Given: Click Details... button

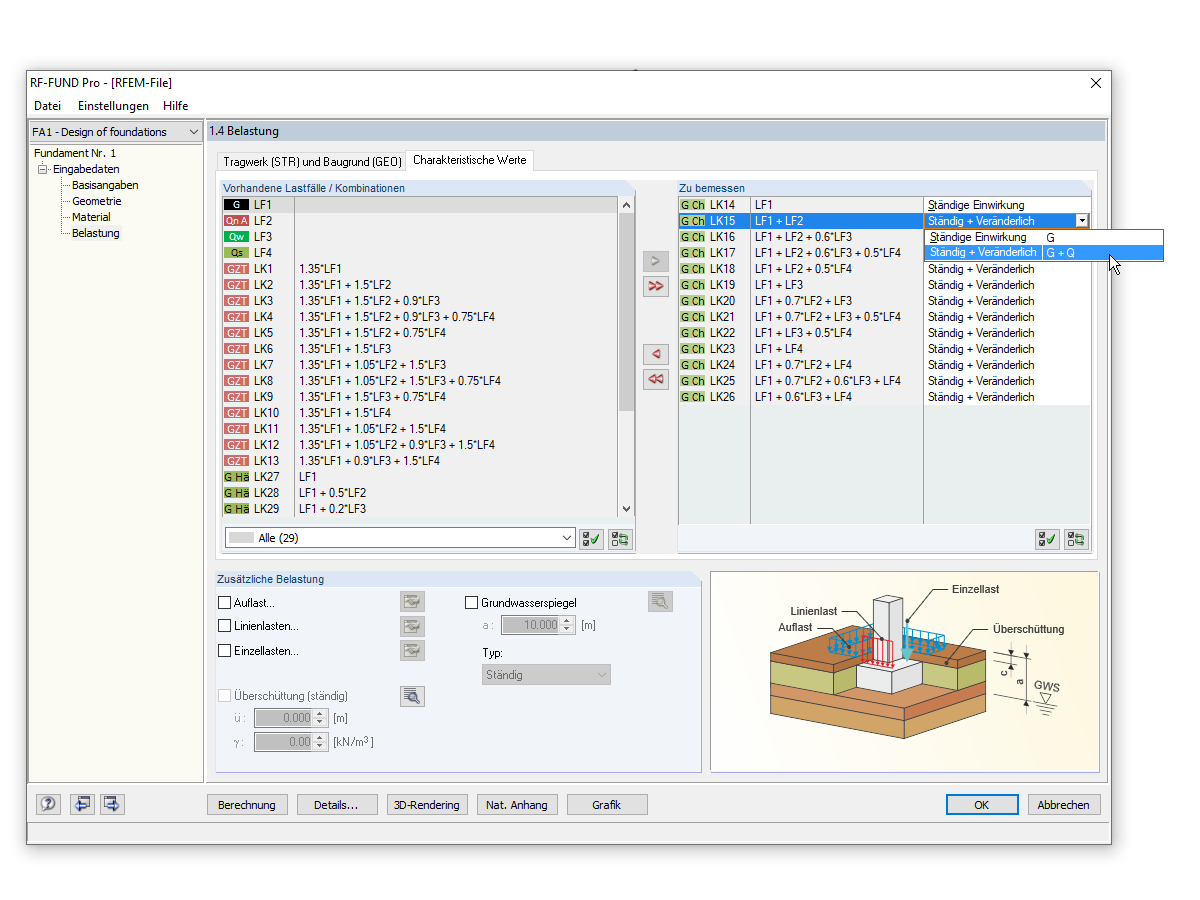Looking at the screenshot, I should pyautogui.click(x=336, y=805).
